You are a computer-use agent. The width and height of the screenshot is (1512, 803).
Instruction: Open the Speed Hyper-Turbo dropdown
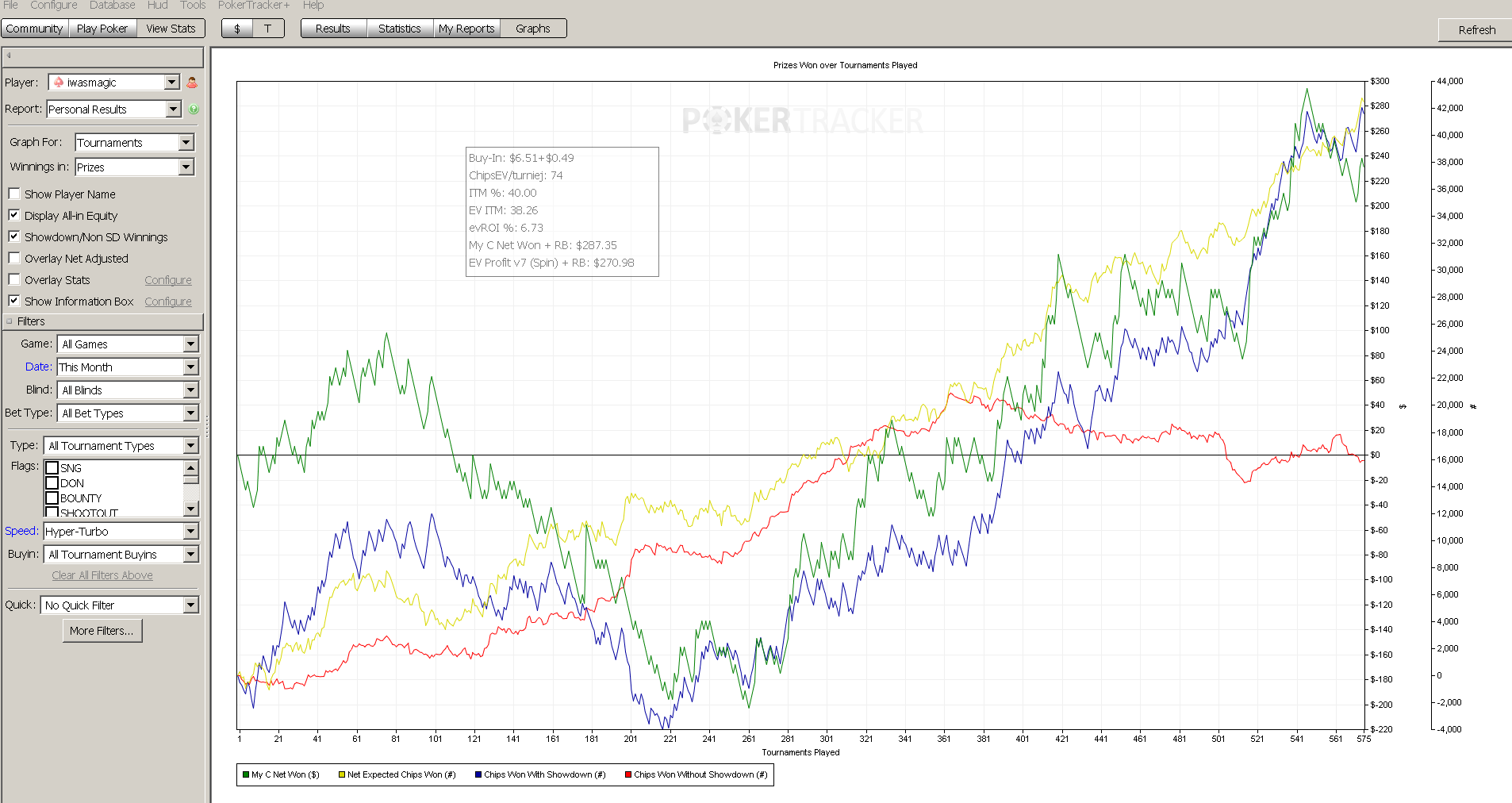coord(121,532)
